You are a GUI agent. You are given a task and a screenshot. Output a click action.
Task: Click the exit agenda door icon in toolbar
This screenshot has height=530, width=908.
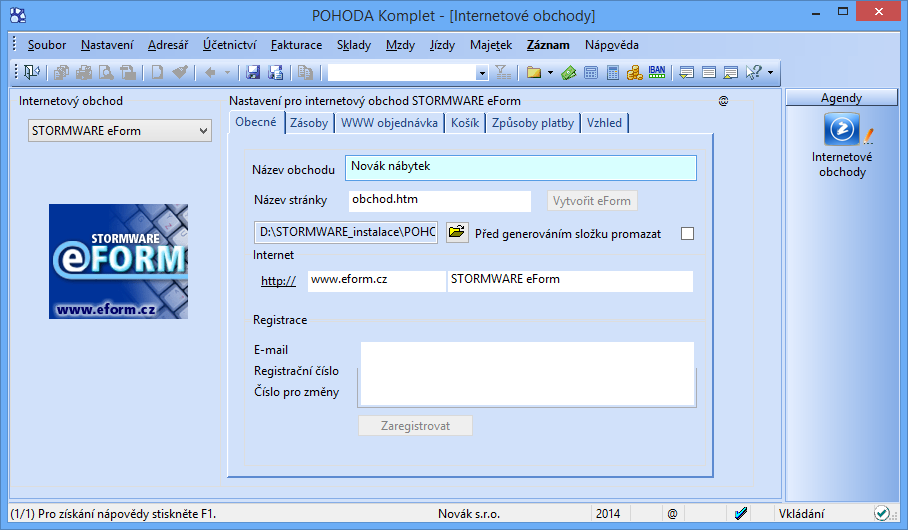tap(32, 72)
